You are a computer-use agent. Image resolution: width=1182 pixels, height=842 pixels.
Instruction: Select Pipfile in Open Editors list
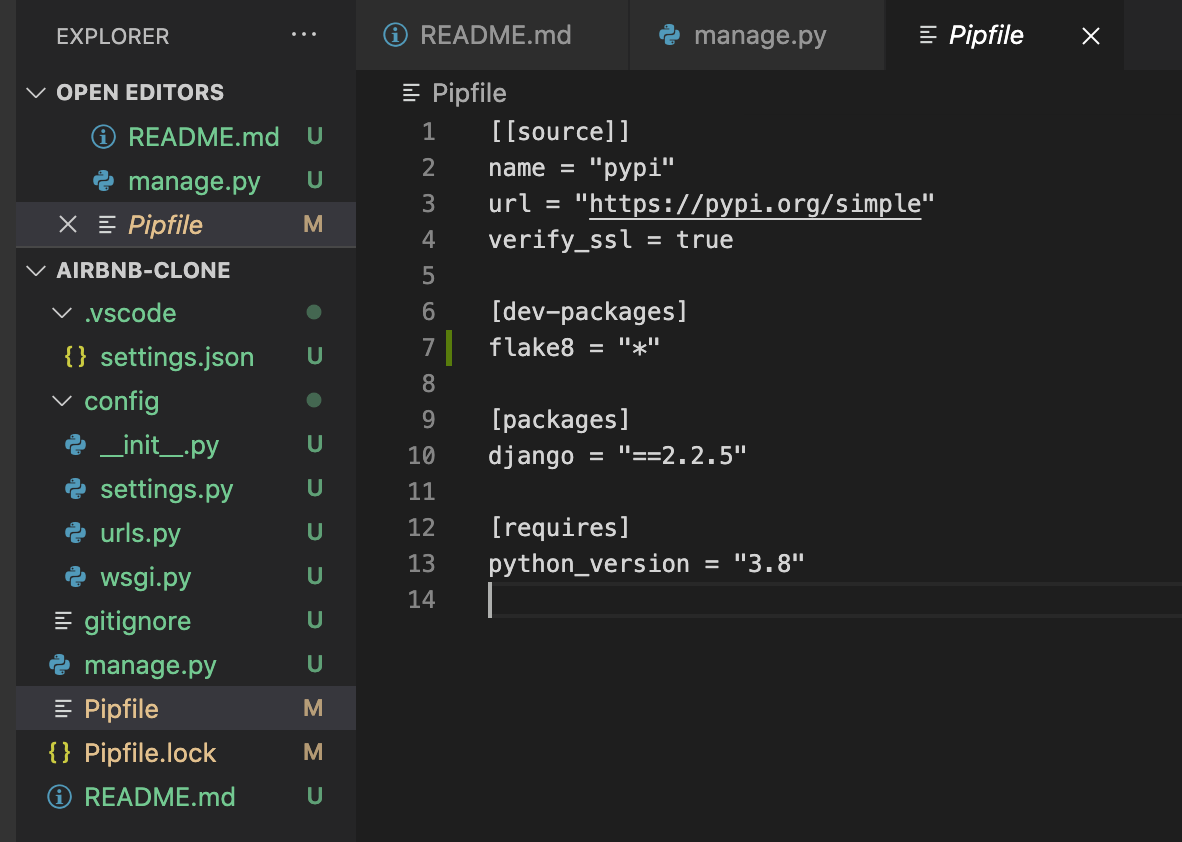185,225
